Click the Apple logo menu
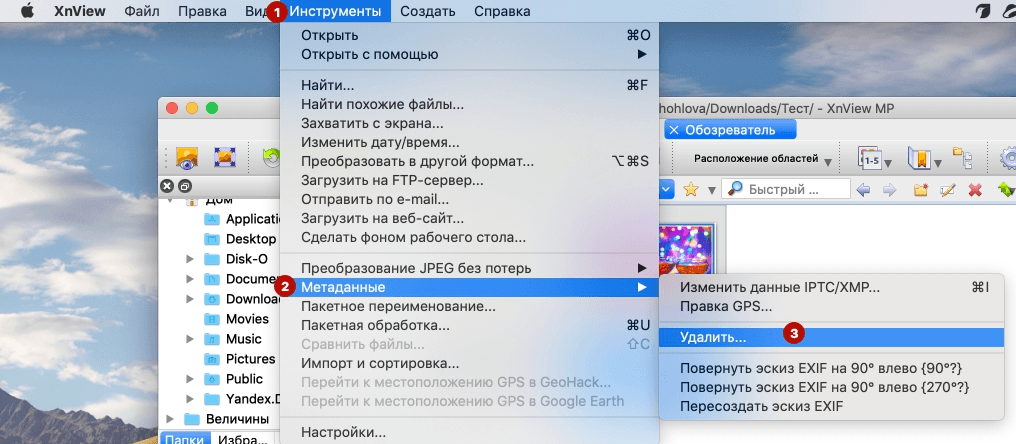 [27, 11]
